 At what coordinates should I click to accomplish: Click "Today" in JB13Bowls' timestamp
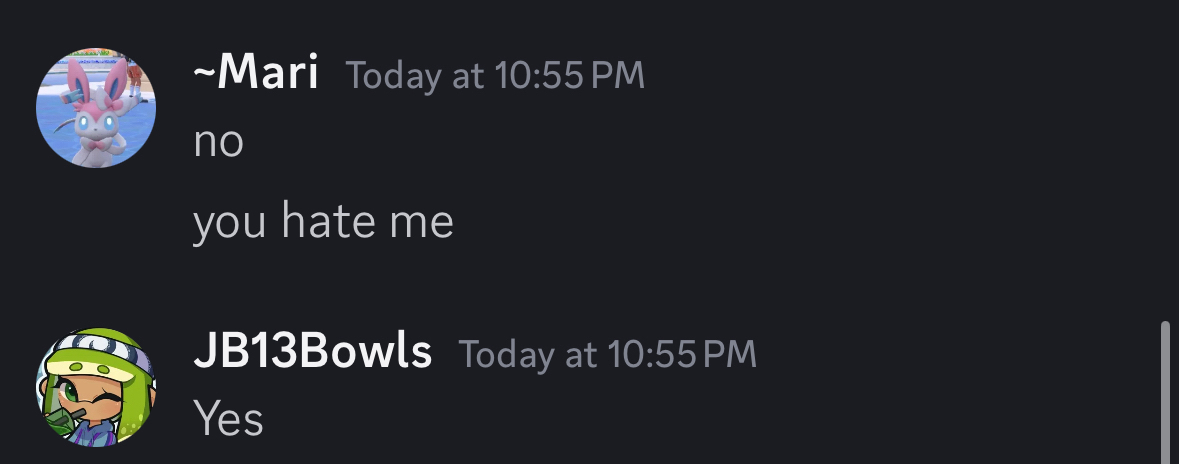coord(506,354)
